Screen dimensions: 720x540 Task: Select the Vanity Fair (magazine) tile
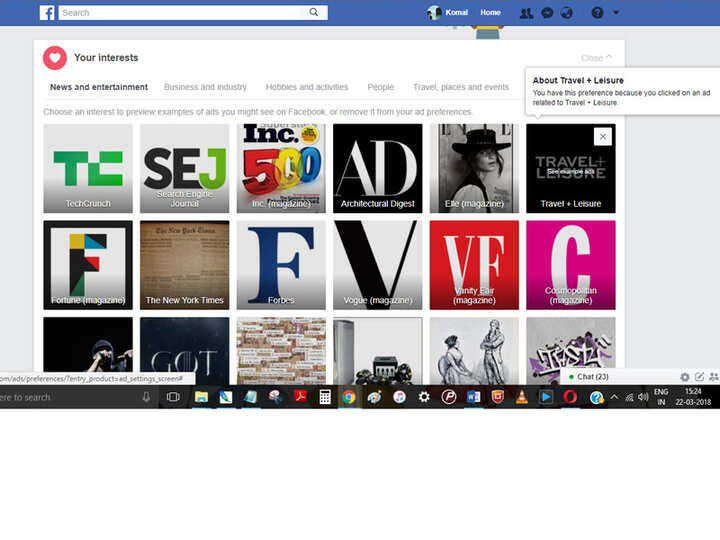point(474,265)
